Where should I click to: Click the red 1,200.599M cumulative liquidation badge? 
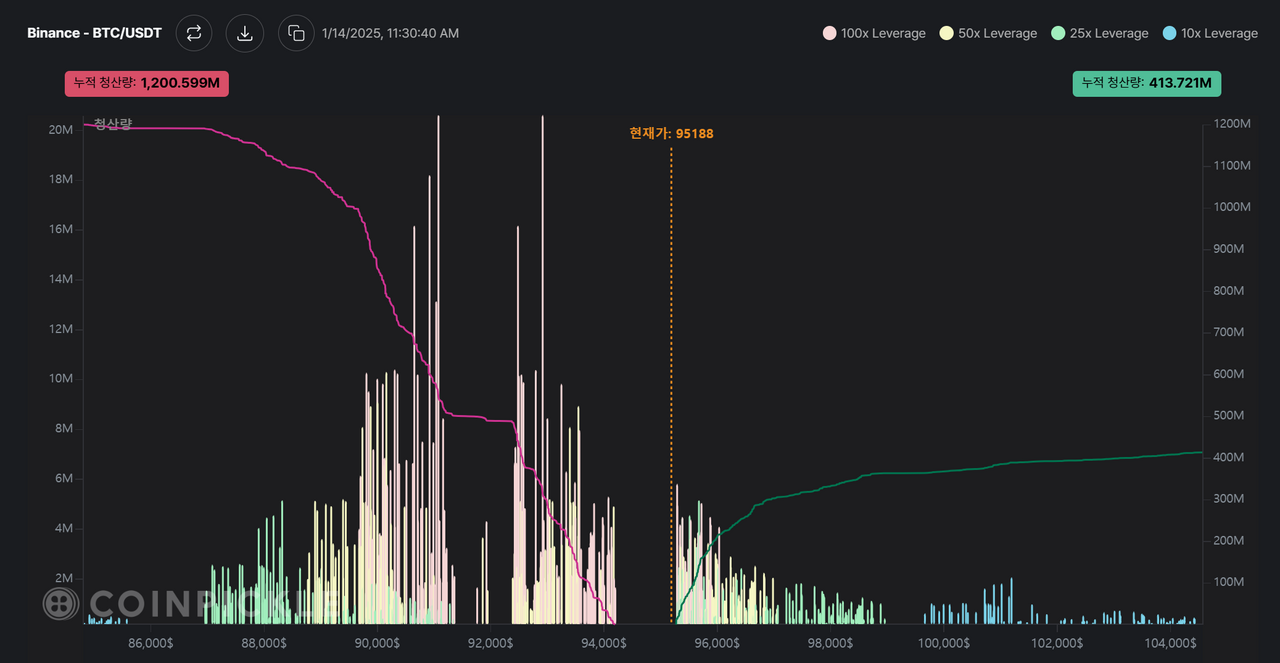pyautogui.click(x=147, y=84)
